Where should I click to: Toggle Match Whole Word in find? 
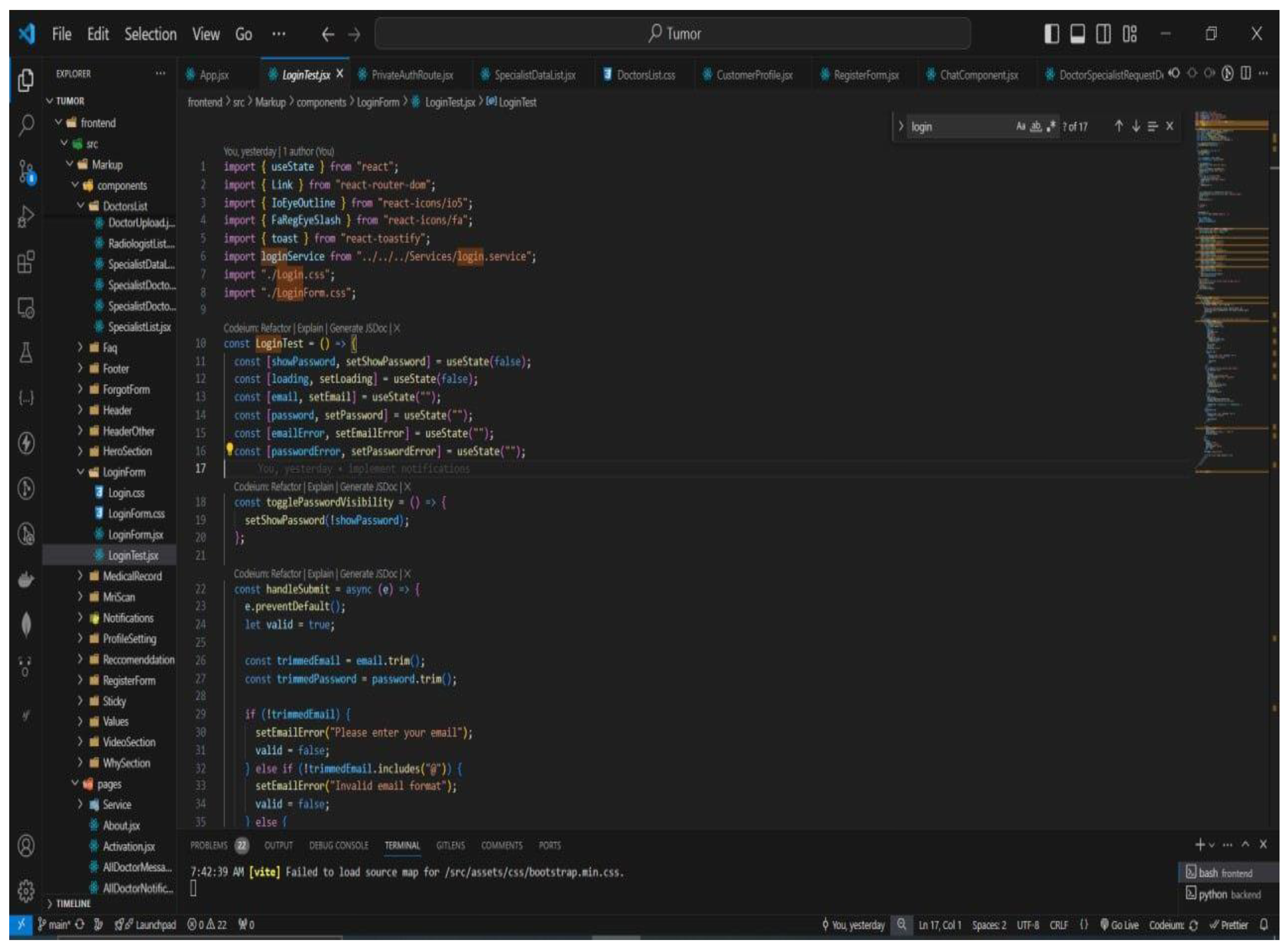point(1036,127)
